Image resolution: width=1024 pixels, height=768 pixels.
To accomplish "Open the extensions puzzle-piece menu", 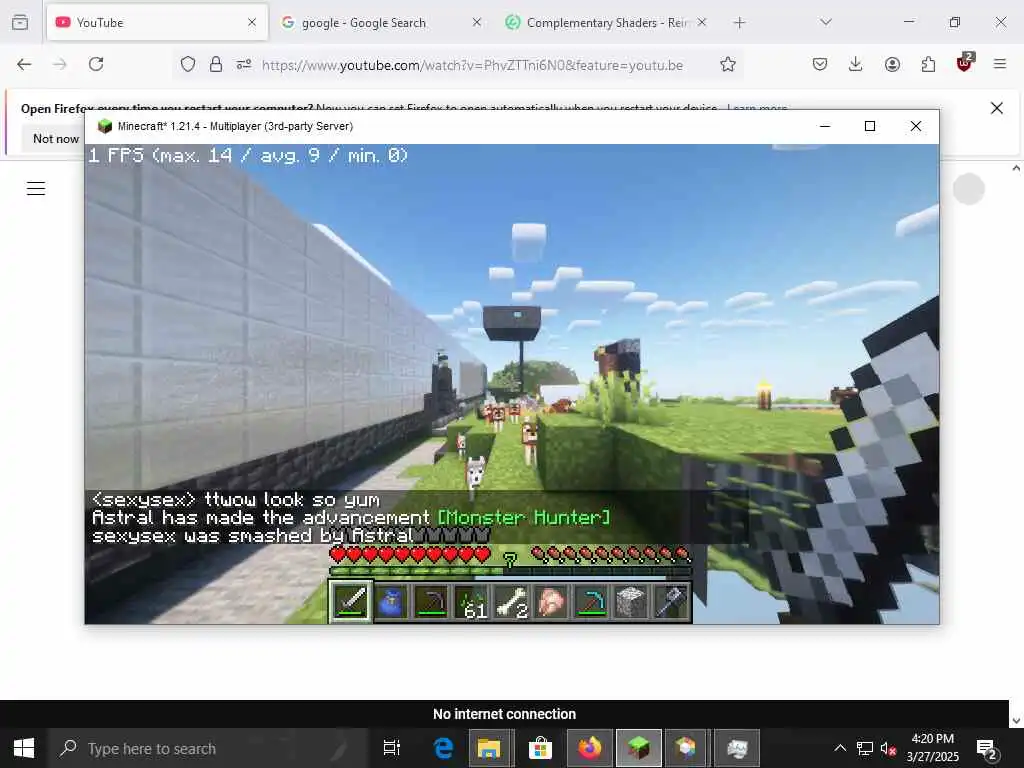I will pyautogui.click(x=928, y=64).
